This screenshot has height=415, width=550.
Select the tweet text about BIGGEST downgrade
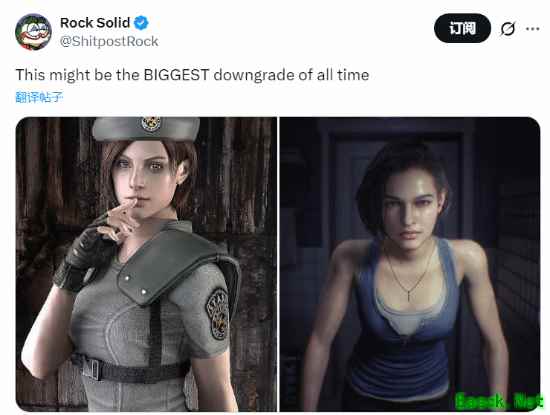(192, 75)
